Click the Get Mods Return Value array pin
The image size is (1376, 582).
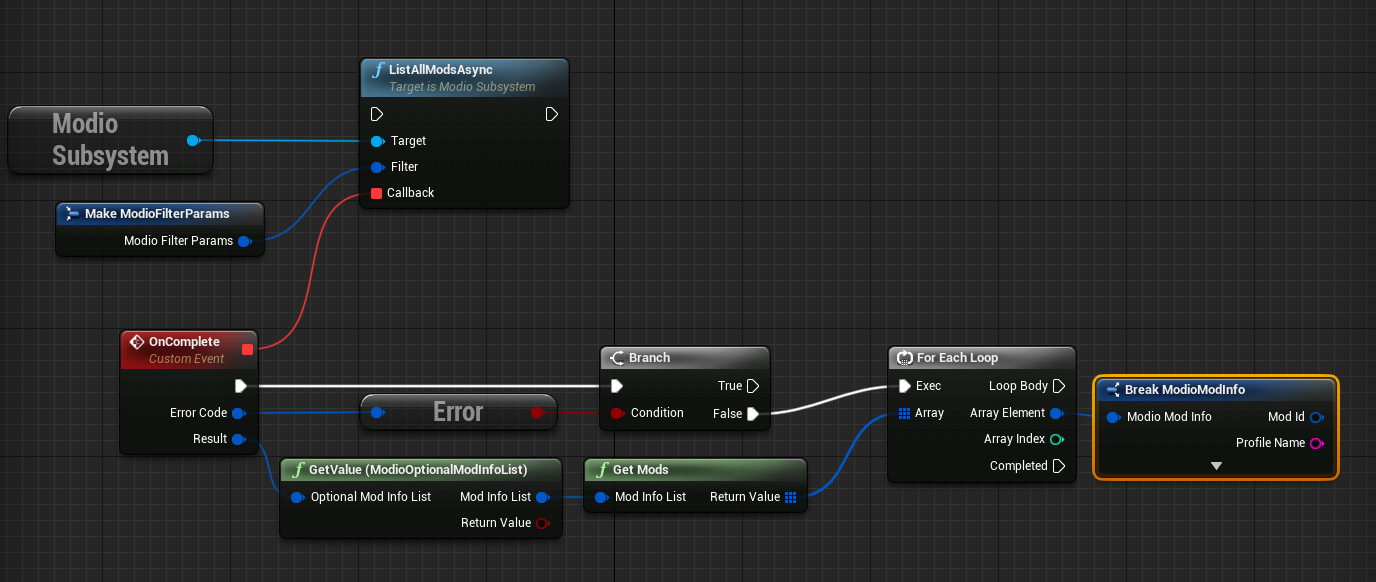[790, 497]
